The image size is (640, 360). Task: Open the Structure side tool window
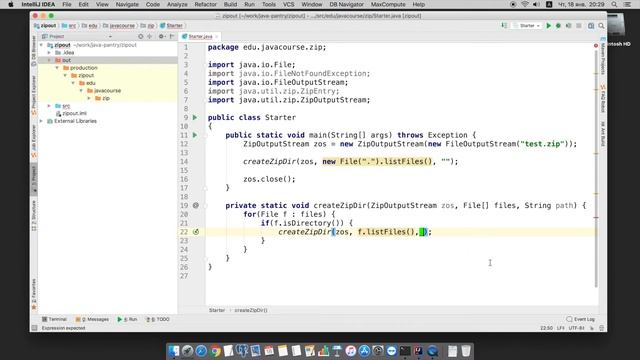tap(34, 216)
